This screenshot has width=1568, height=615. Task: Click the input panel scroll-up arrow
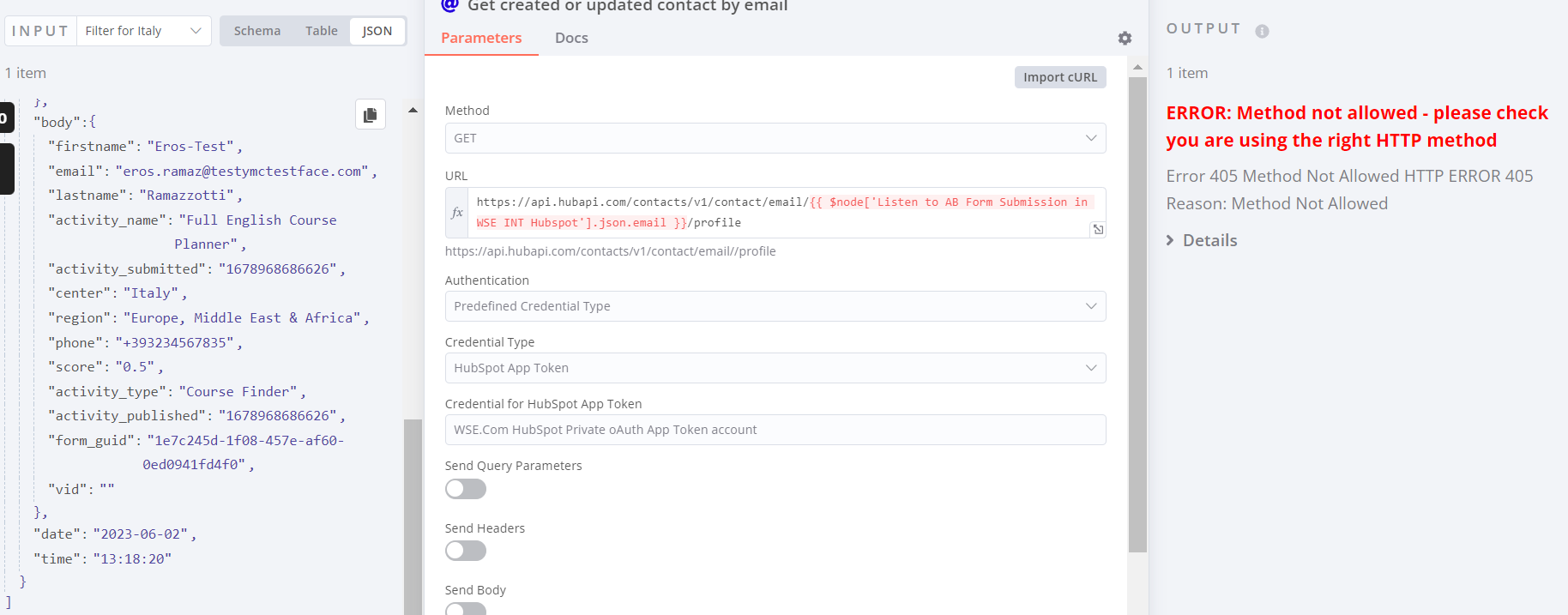(x=413, y=111)
